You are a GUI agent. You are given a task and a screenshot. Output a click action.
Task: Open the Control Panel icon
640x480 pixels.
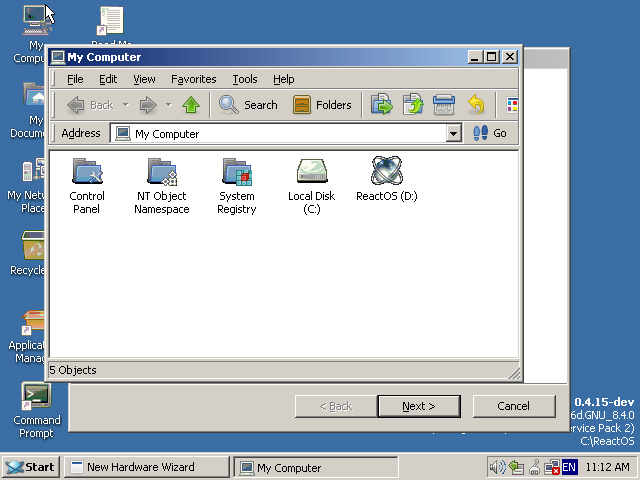pos(87,186)
